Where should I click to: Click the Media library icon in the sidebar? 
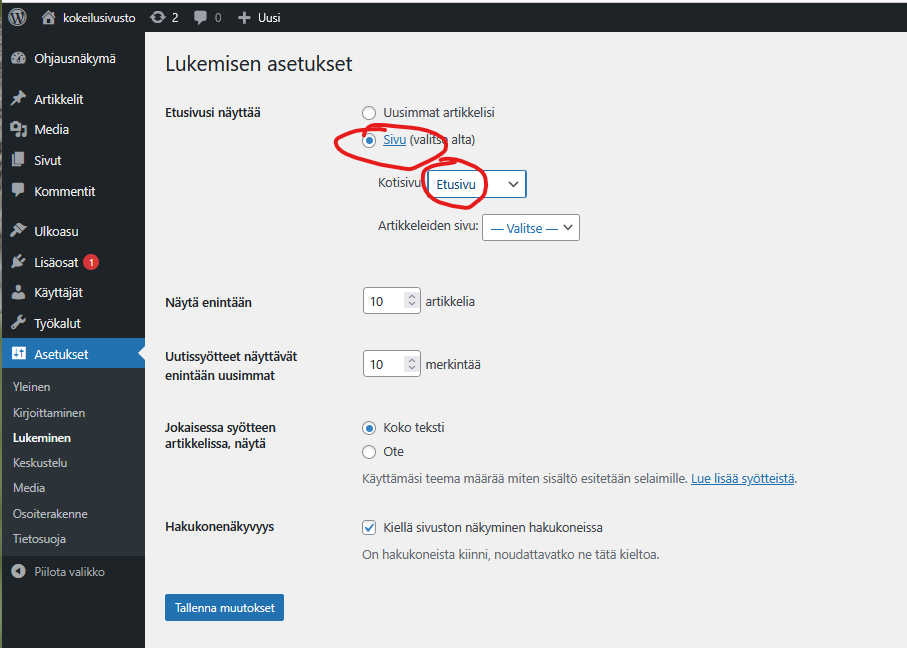coord(19,129)
